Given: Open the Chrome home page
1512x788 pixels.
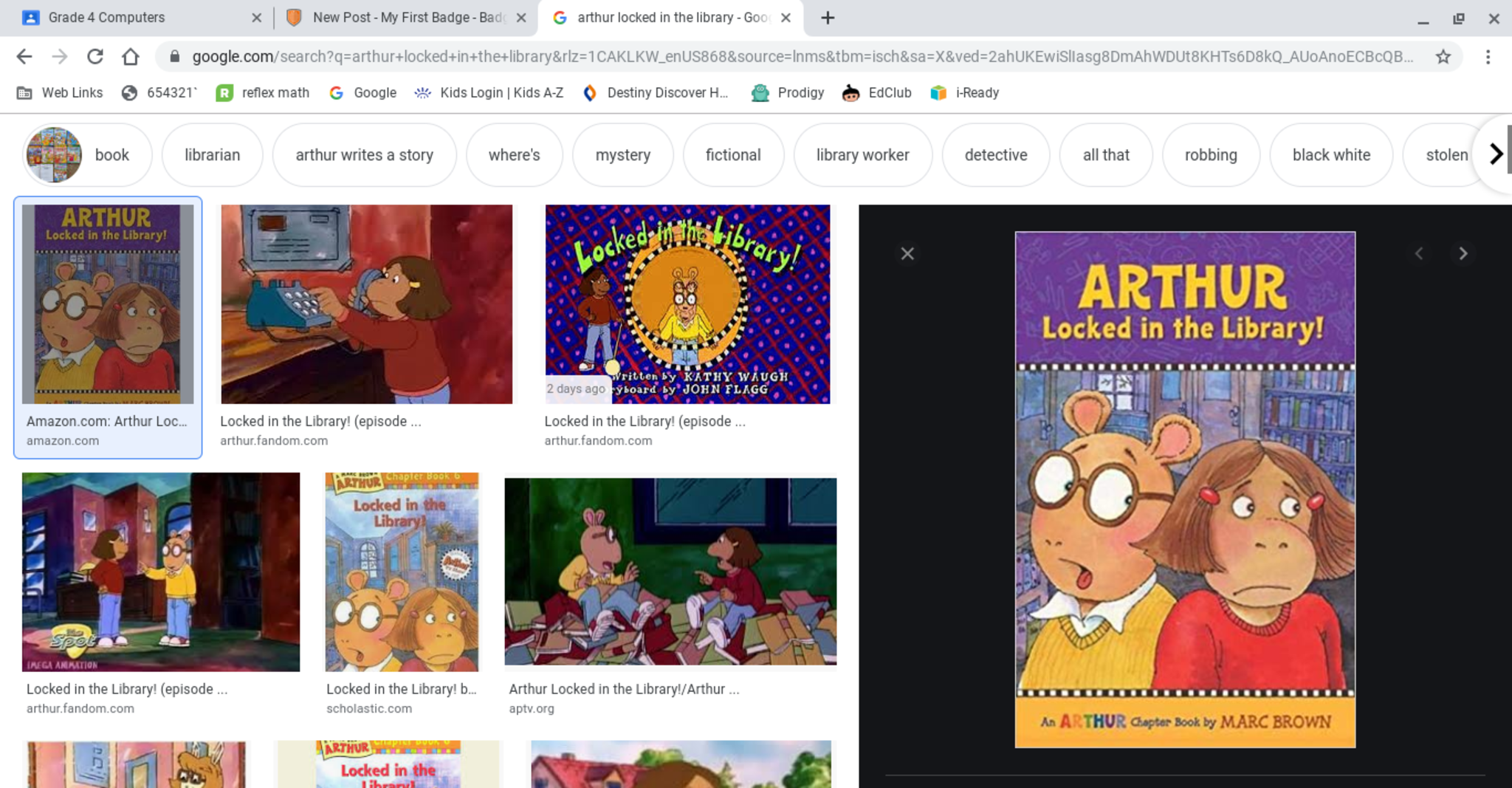Looking at the screenshot, I should click(131, 57).
